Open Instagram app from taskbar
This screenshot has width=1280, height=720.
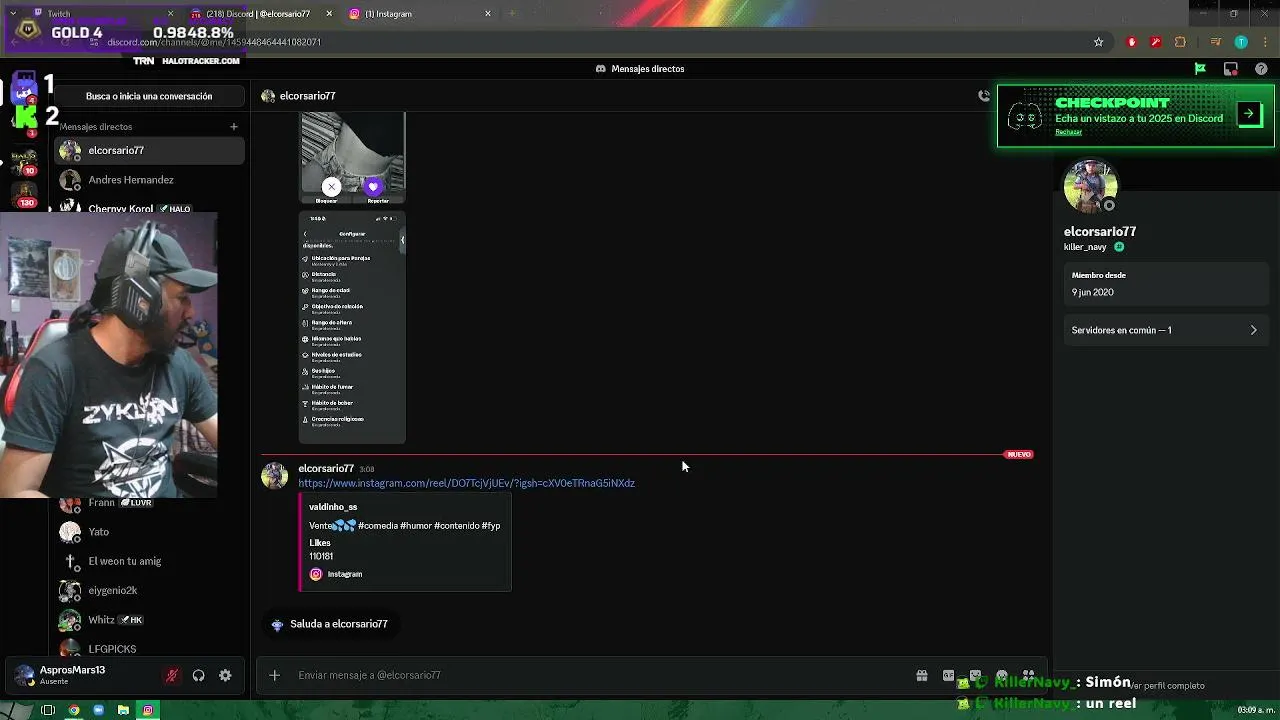point(148,710)
